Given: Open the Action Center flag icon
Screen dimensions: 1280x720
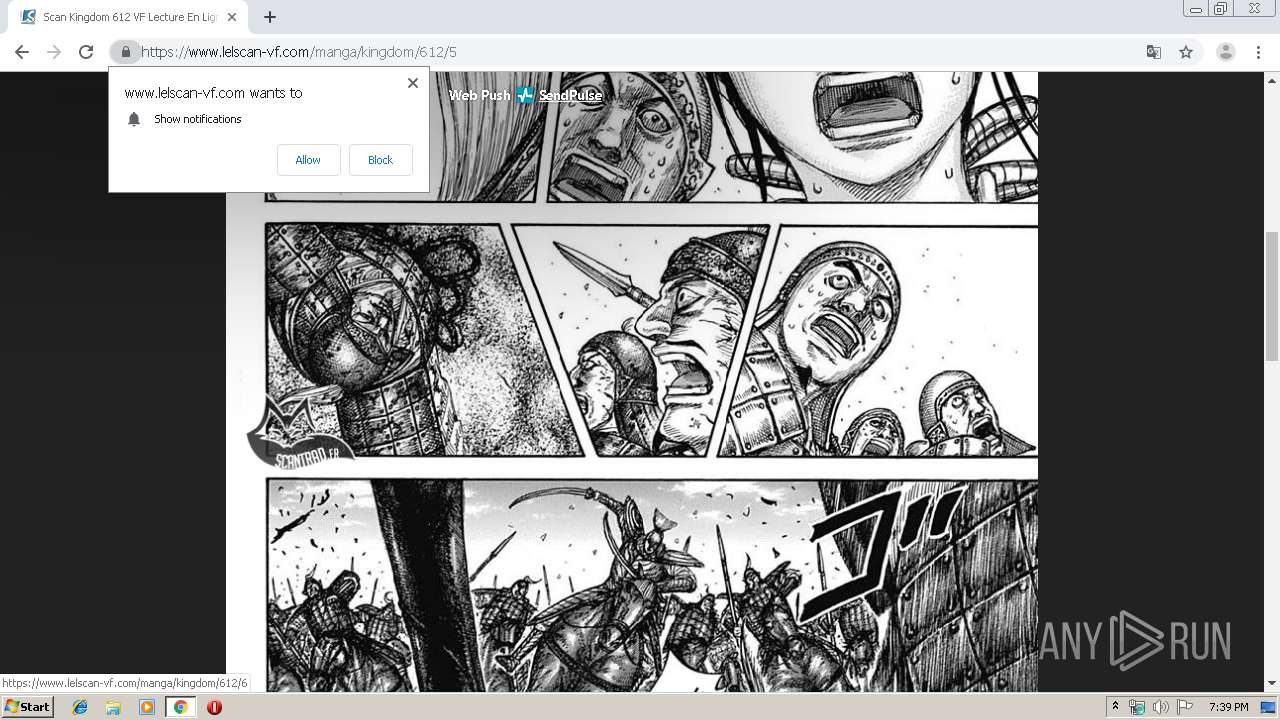Looking at the screenshot, I should [x=1185, y=707].
